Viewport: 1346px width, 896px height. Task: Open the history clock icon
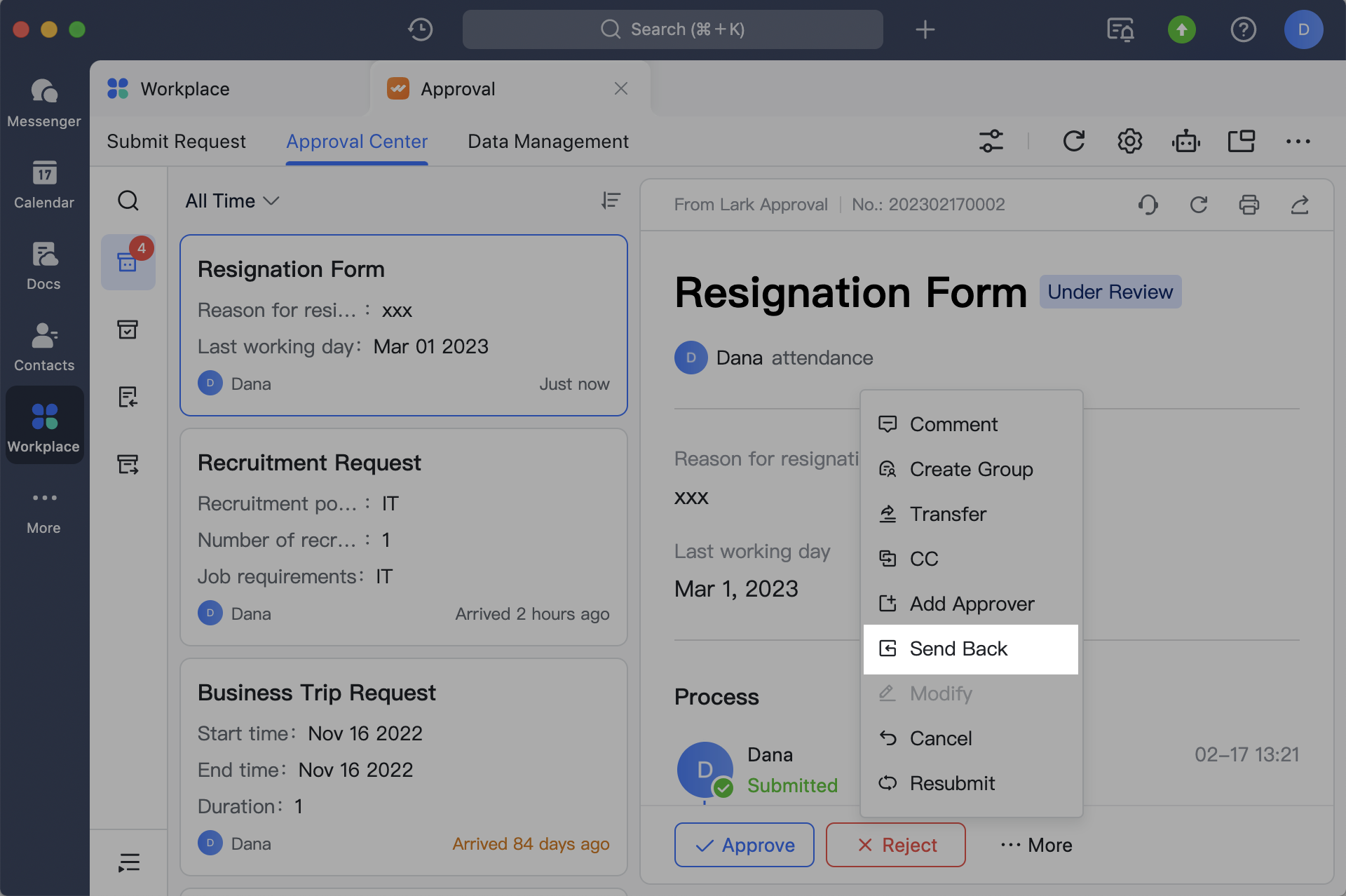click(x=420, y=29)
